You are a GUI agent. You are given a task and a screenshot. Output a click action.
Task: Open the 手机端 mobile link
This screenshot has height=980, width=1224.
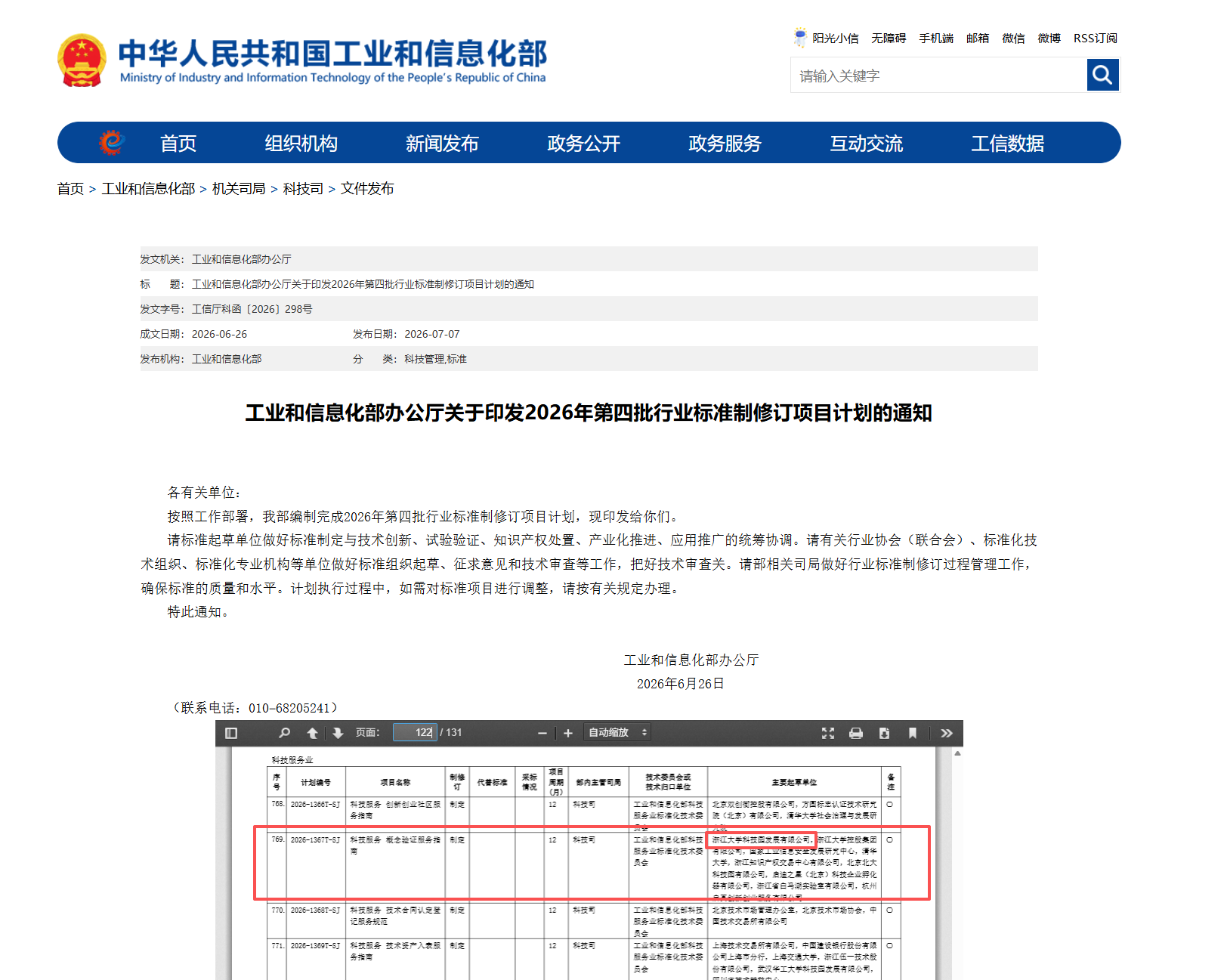coord(936,38)
